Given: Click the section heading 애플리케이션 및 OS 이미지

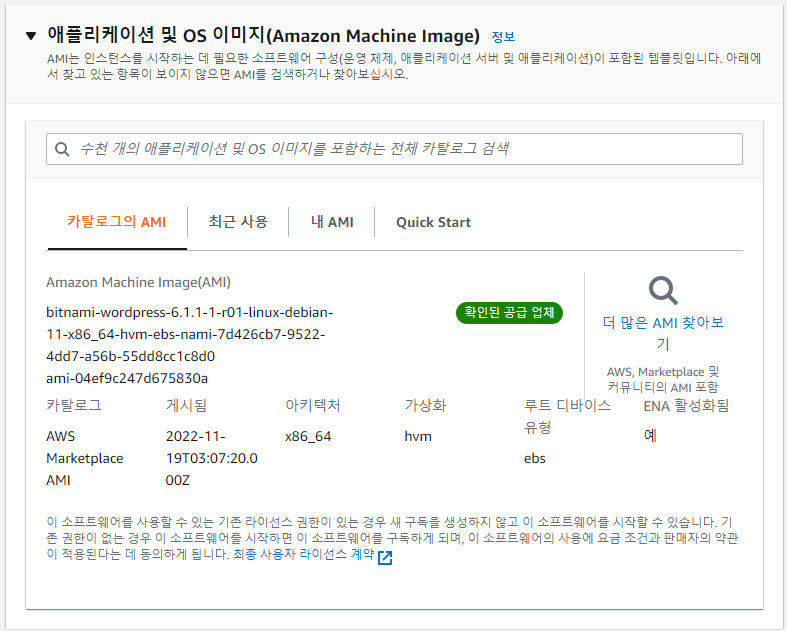Looking at the screenshot, I should (264, 36).
